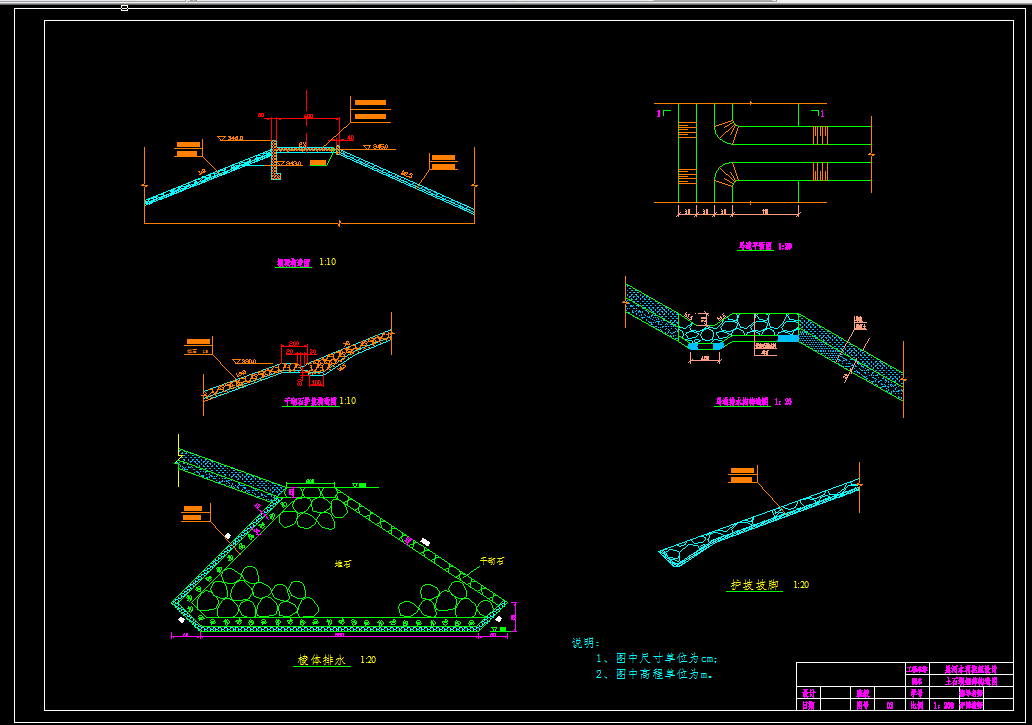Click the 护坡坡脚 drawing title

click(x=755, y=585)
